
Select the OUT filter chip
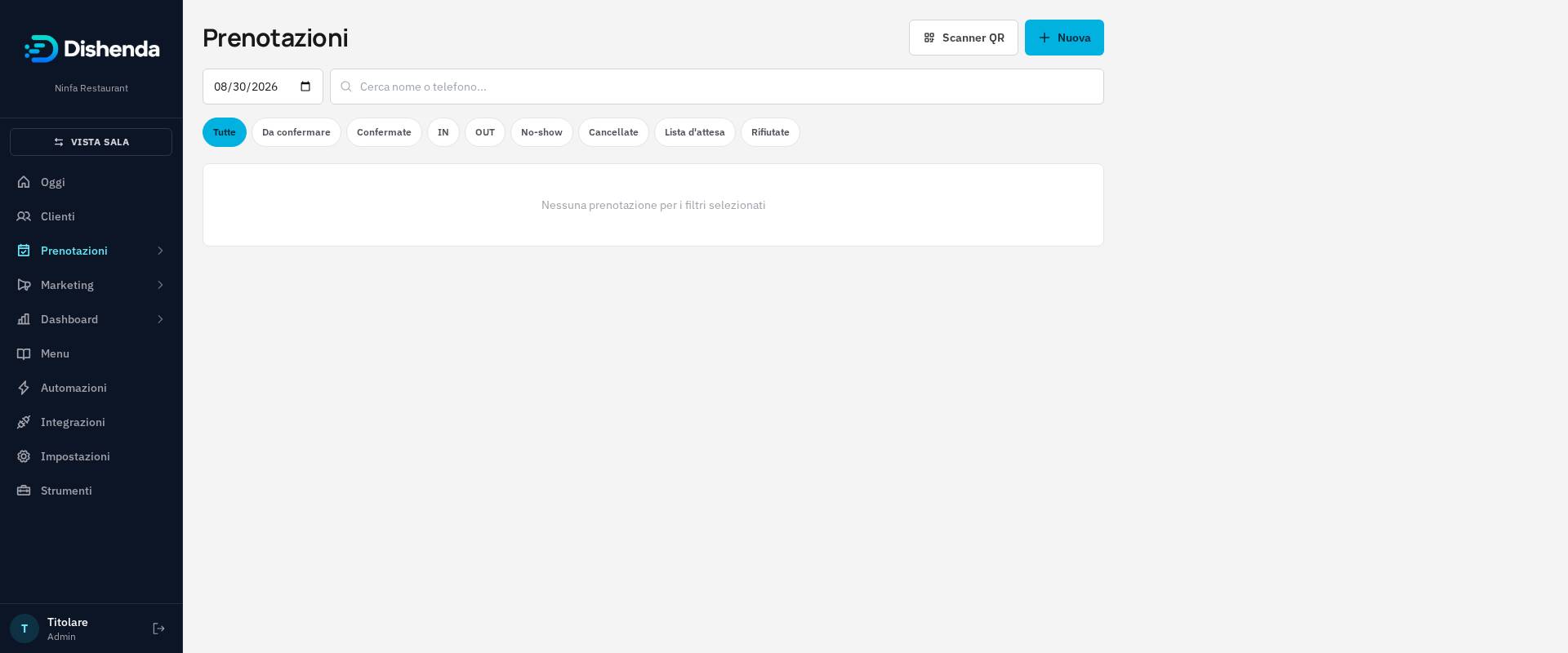(485, 132)
